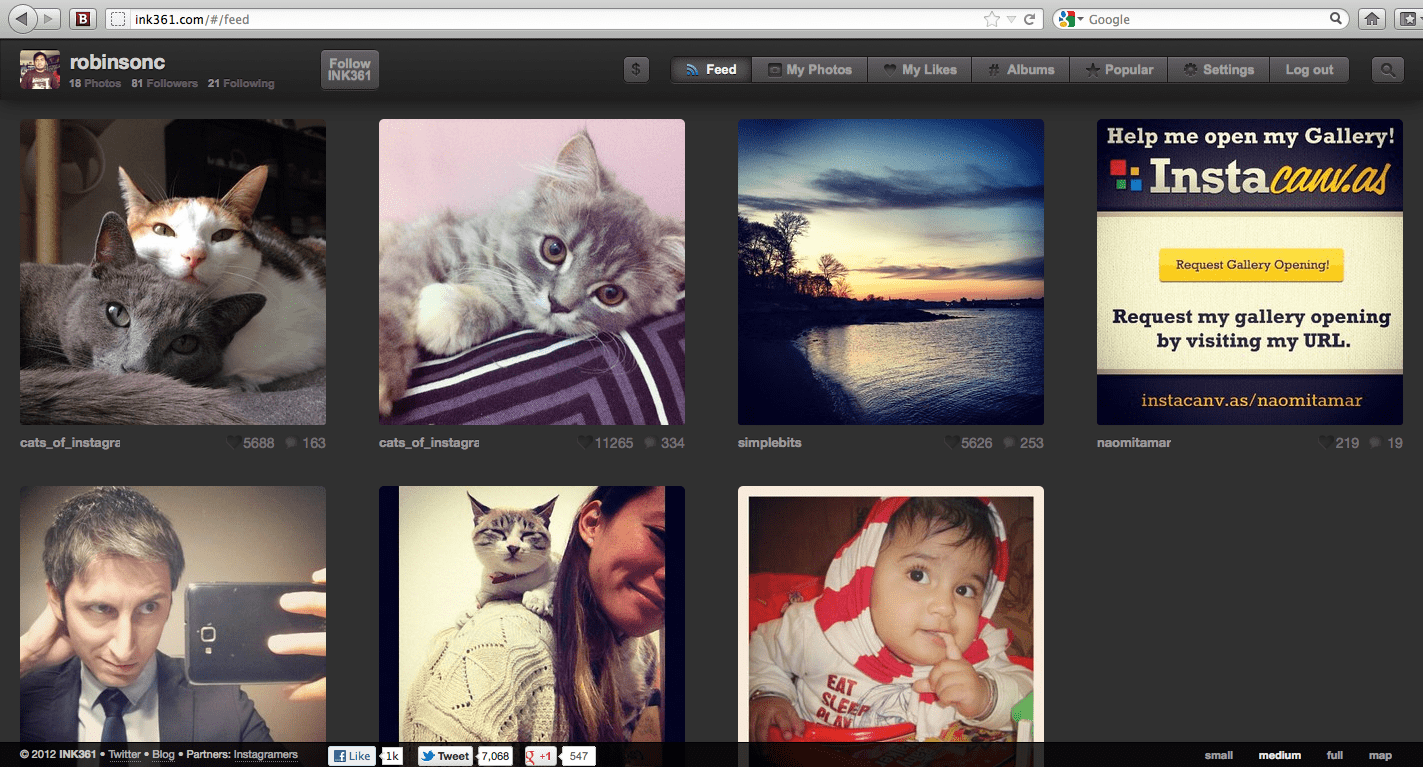Switch to the Popular tab
1423x767 pixels.
coord(1118,69)
